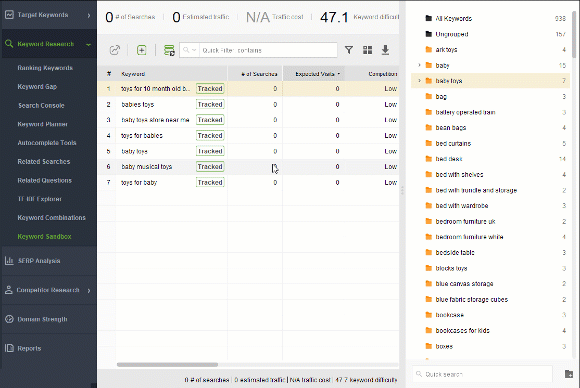Expand the baby toys folder
The height and width of the screenshot is (388, 580).
[419, 81]
